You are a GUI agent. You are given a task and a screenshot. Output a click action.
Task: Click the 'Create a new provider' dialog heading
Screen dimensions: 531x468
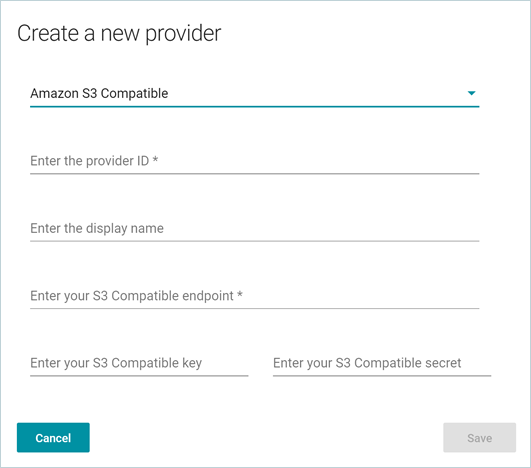click(x=119, y=34)
